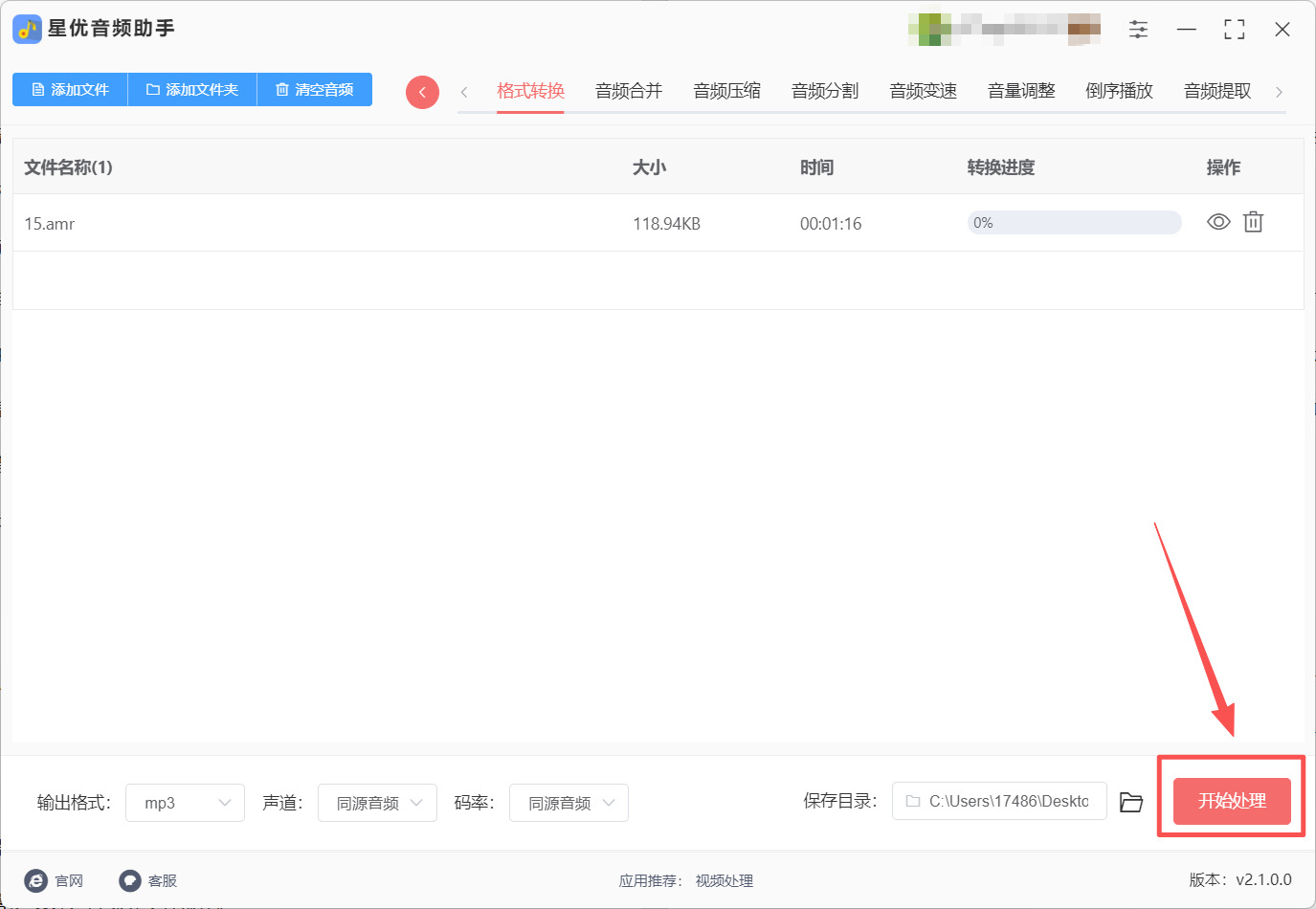The height and width of the screenshot is (909, 1316).
Task: Click the 添加文件 add files button
Action: coord(69,89)
